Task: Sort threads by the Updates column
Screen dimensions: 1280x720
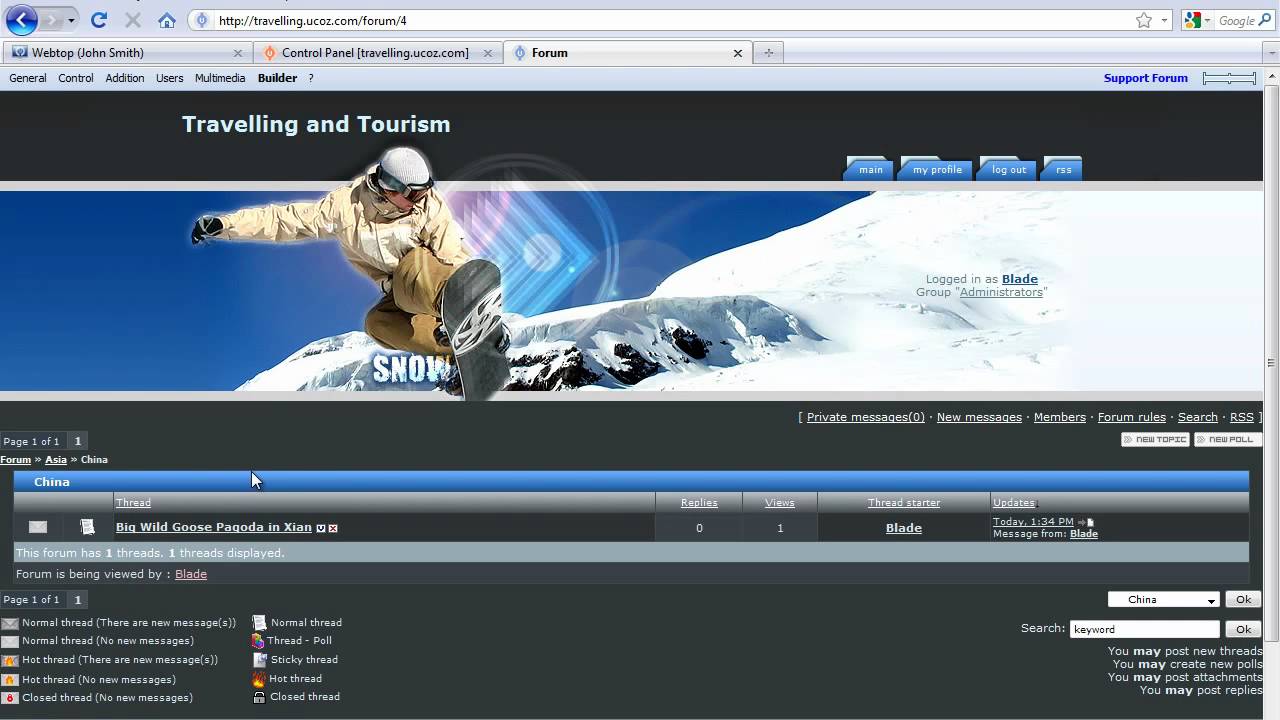Action: [x=1013, y=503]
